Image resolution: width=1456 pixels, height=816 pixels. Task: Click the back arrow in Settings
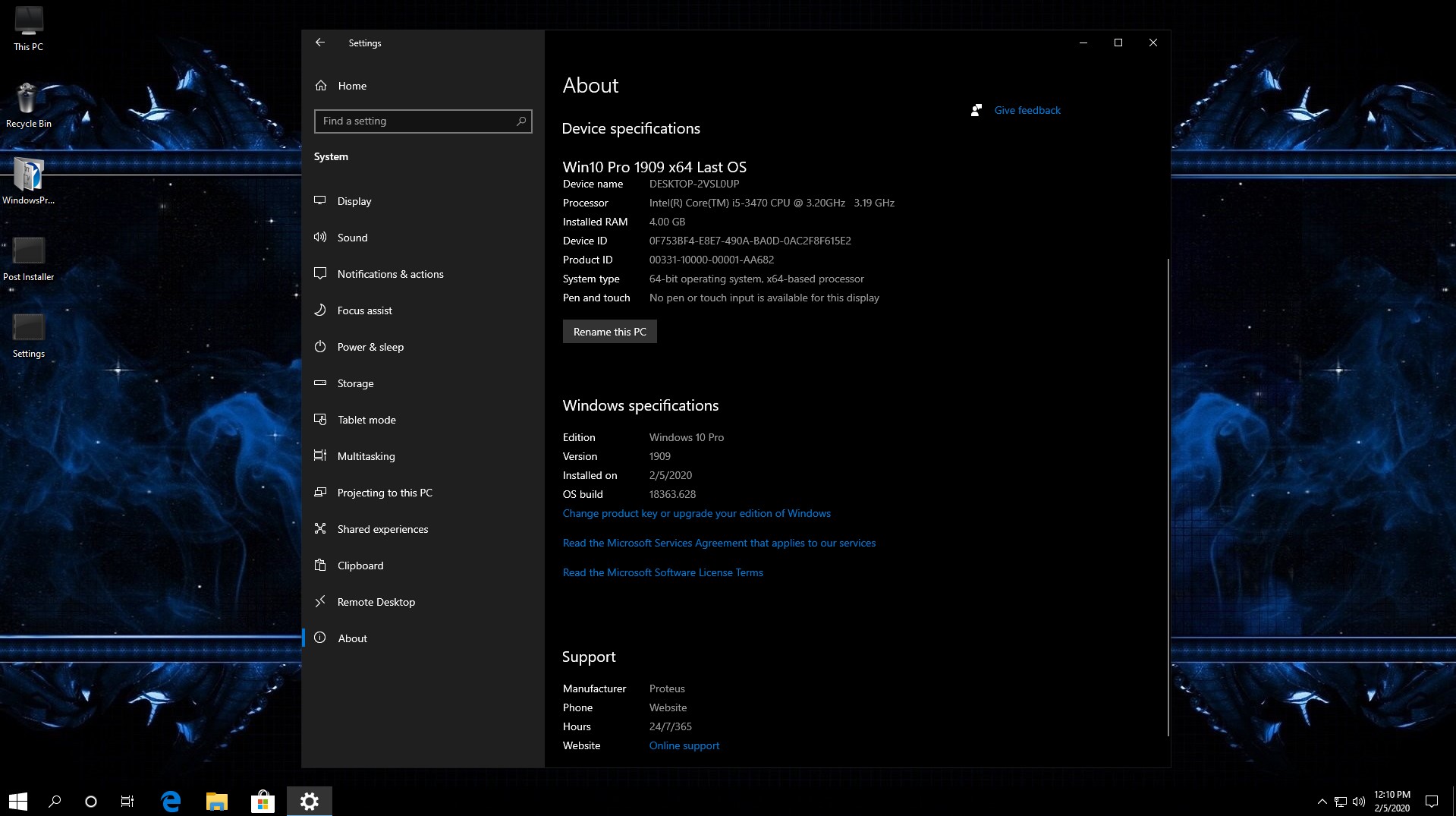point(320,43)
